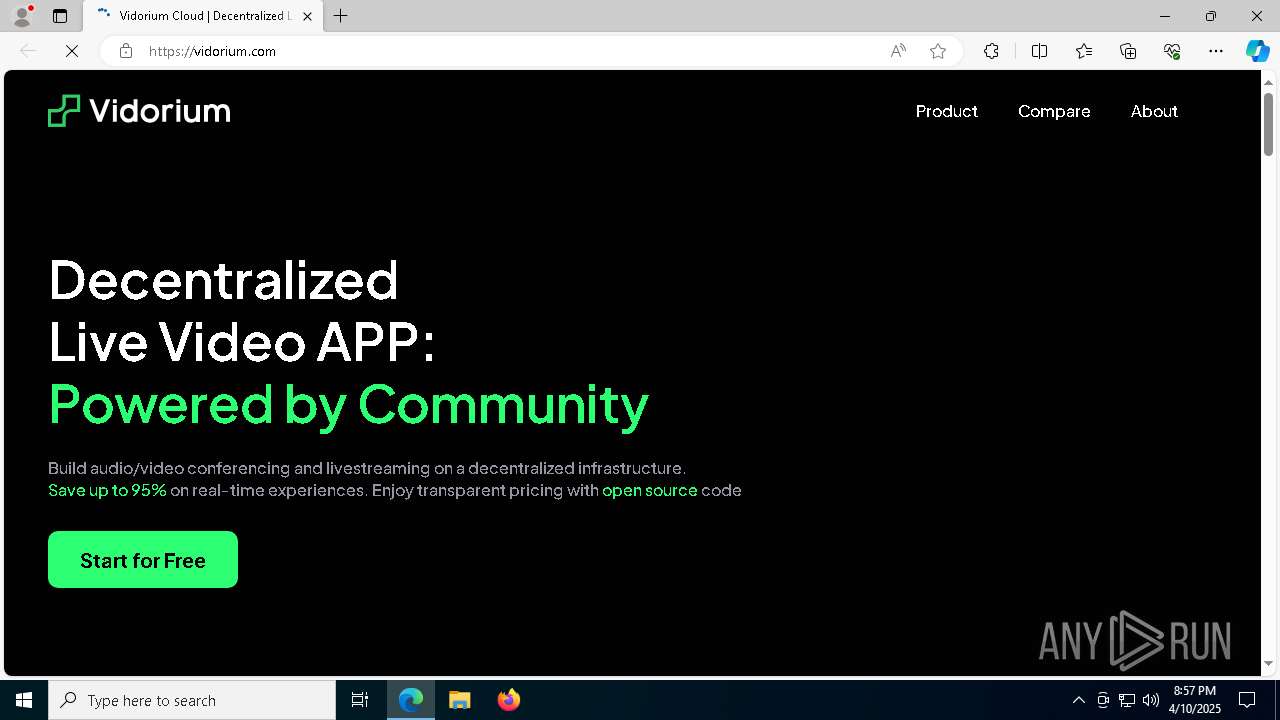1280x720 pixels.
Task: Stop page loading with the X button
Action: (72, 51)
